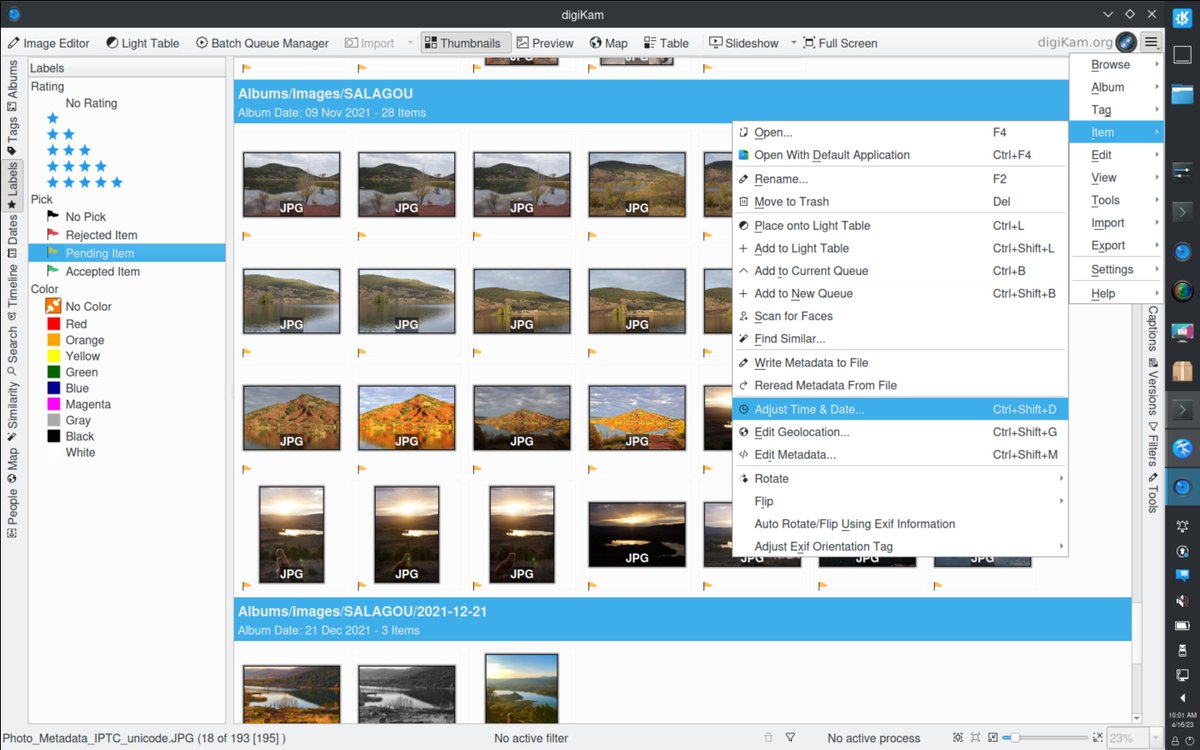The width and height of the screenshot is (1200, 750).
Task: Select the Magenta color label
Action: click(x=88, y=404)
